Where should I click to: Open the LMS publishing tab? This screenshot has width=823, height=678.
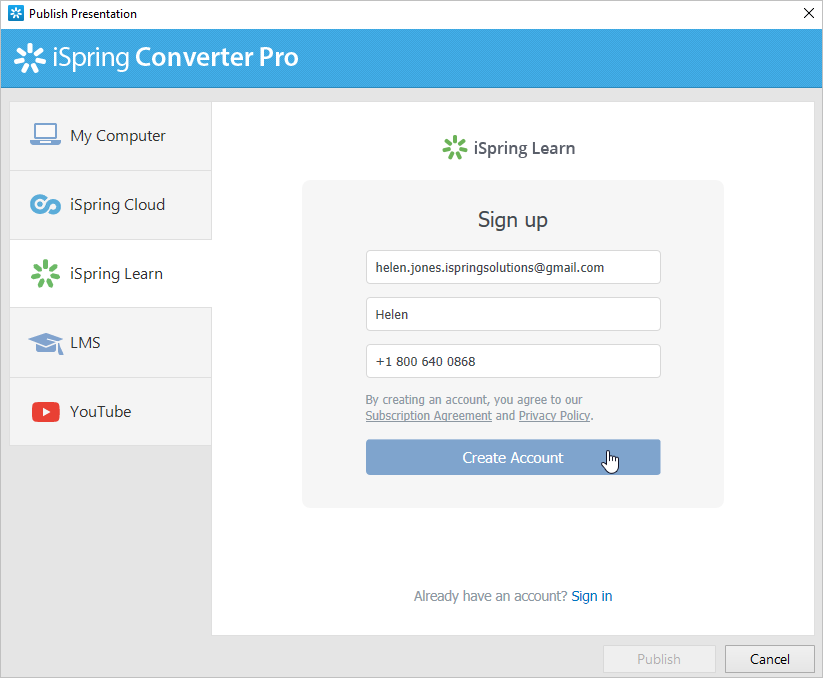point(111,343)
